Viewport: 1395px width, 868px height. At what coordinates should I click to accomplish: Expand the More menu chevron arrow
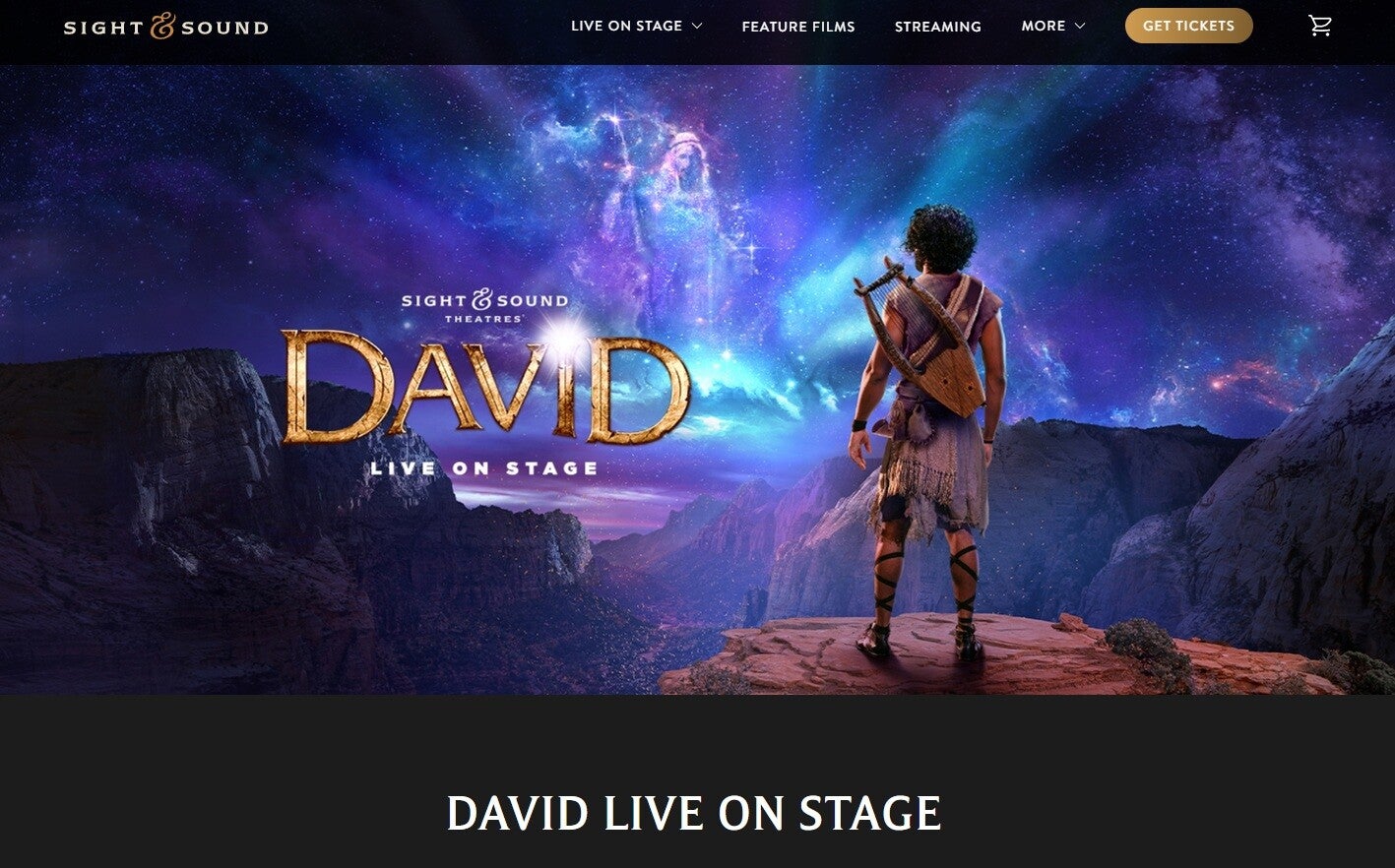pos(1080,26)
